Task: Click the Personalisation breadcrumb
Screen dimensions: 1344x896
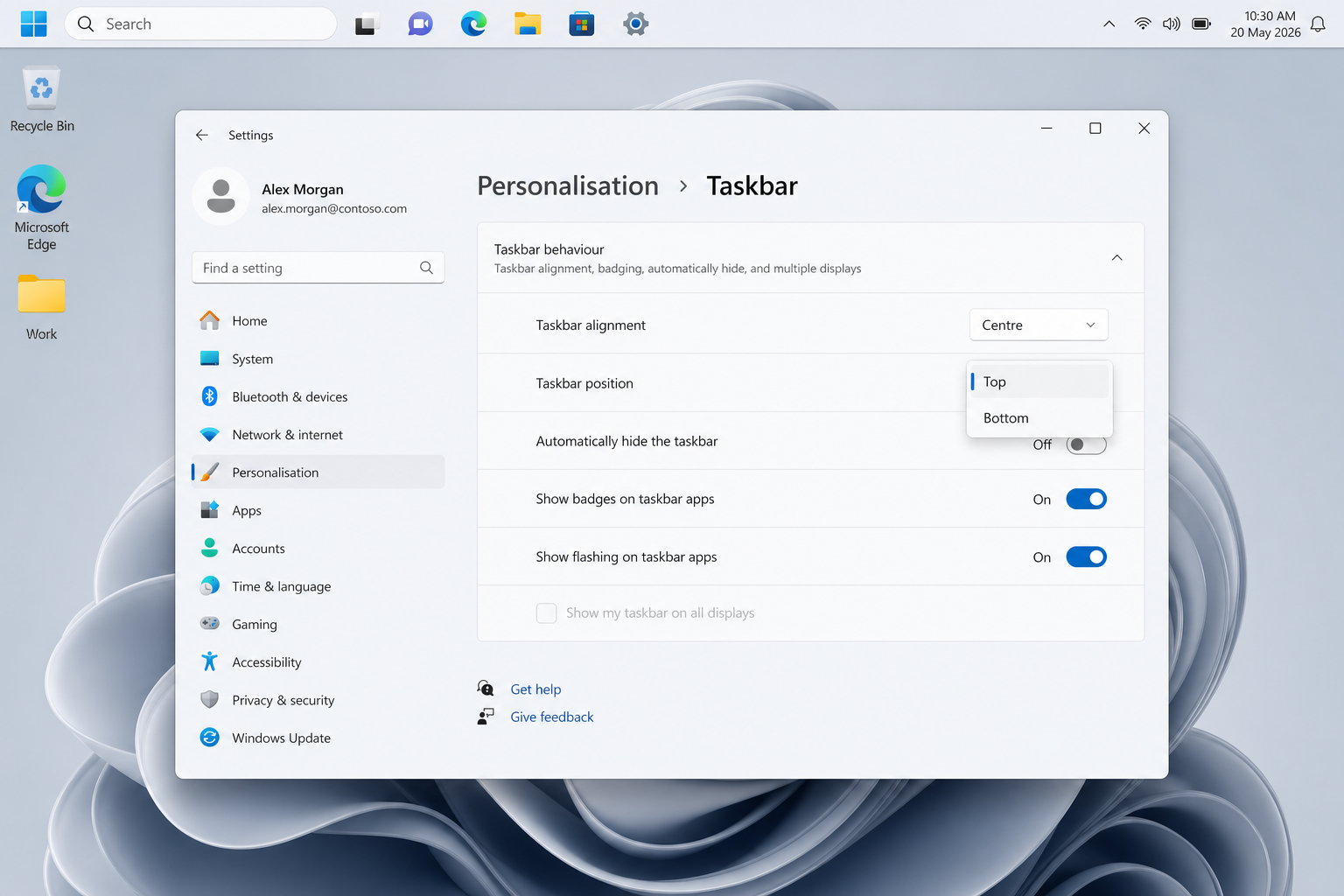Action: (x=568, y=185)
